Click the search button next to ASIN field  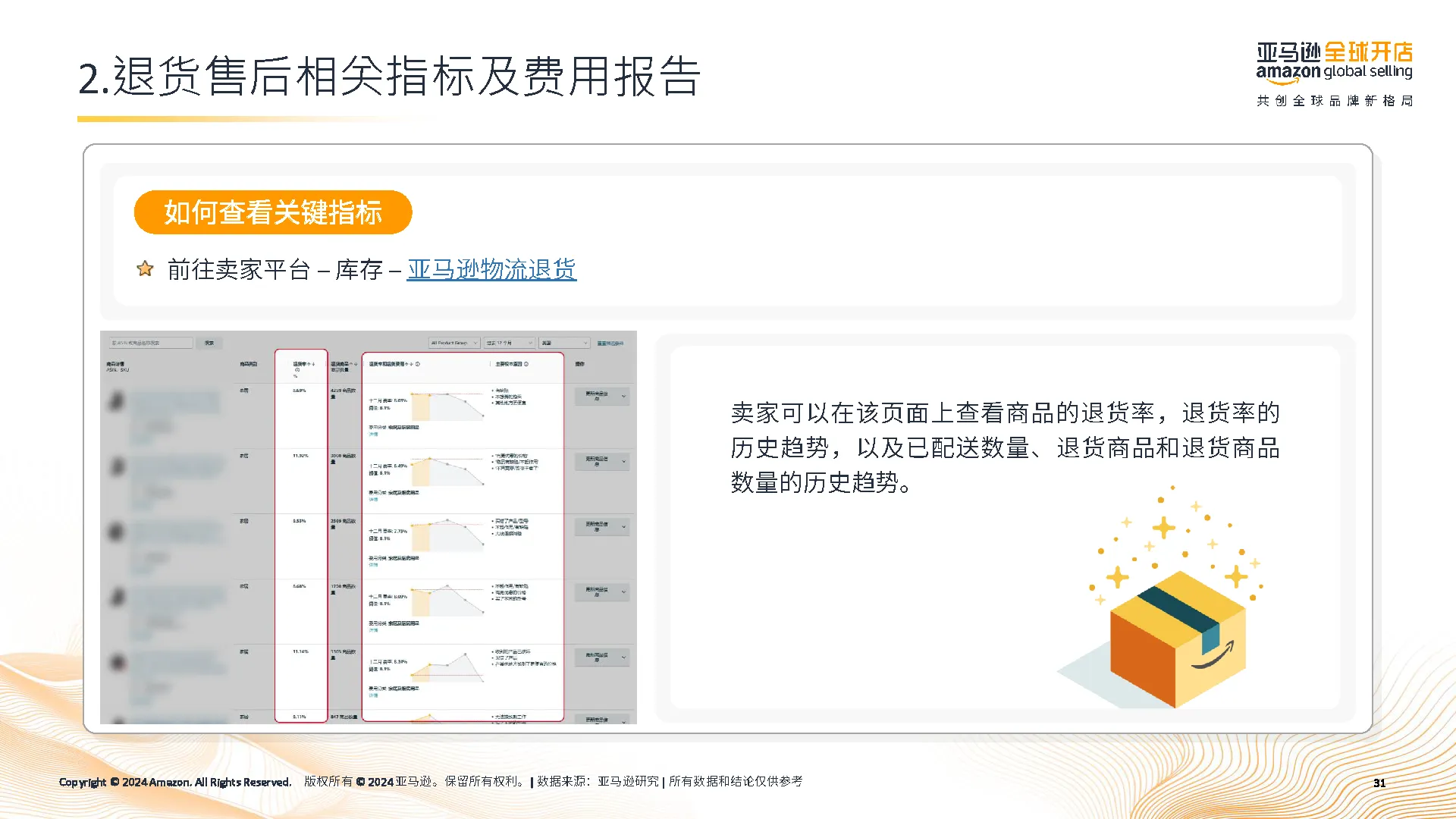pyautogui.click(x=209, y=343)
